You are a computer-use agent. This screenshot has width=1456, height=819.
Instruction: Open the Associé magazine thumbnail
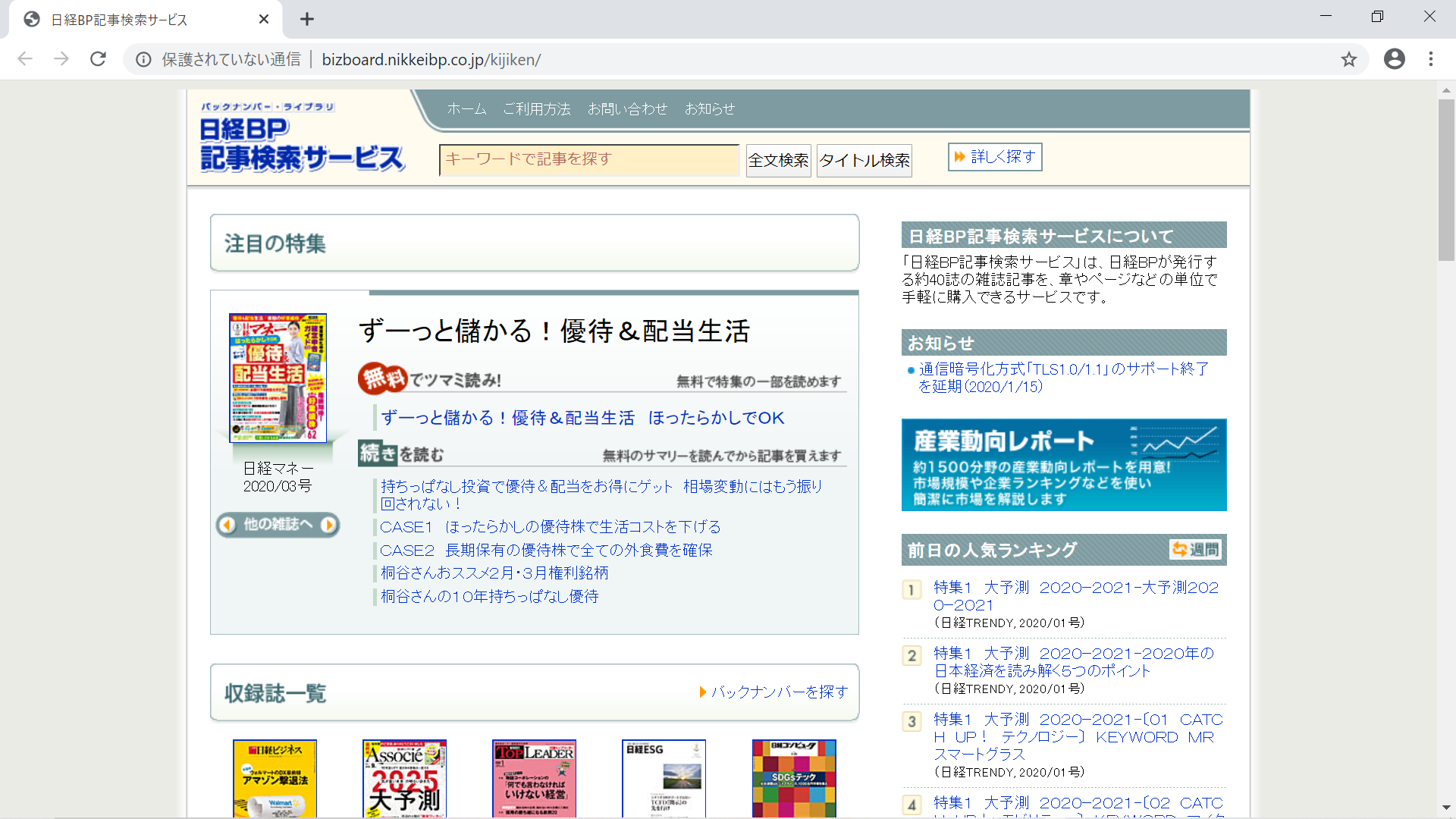pos(404,778)
